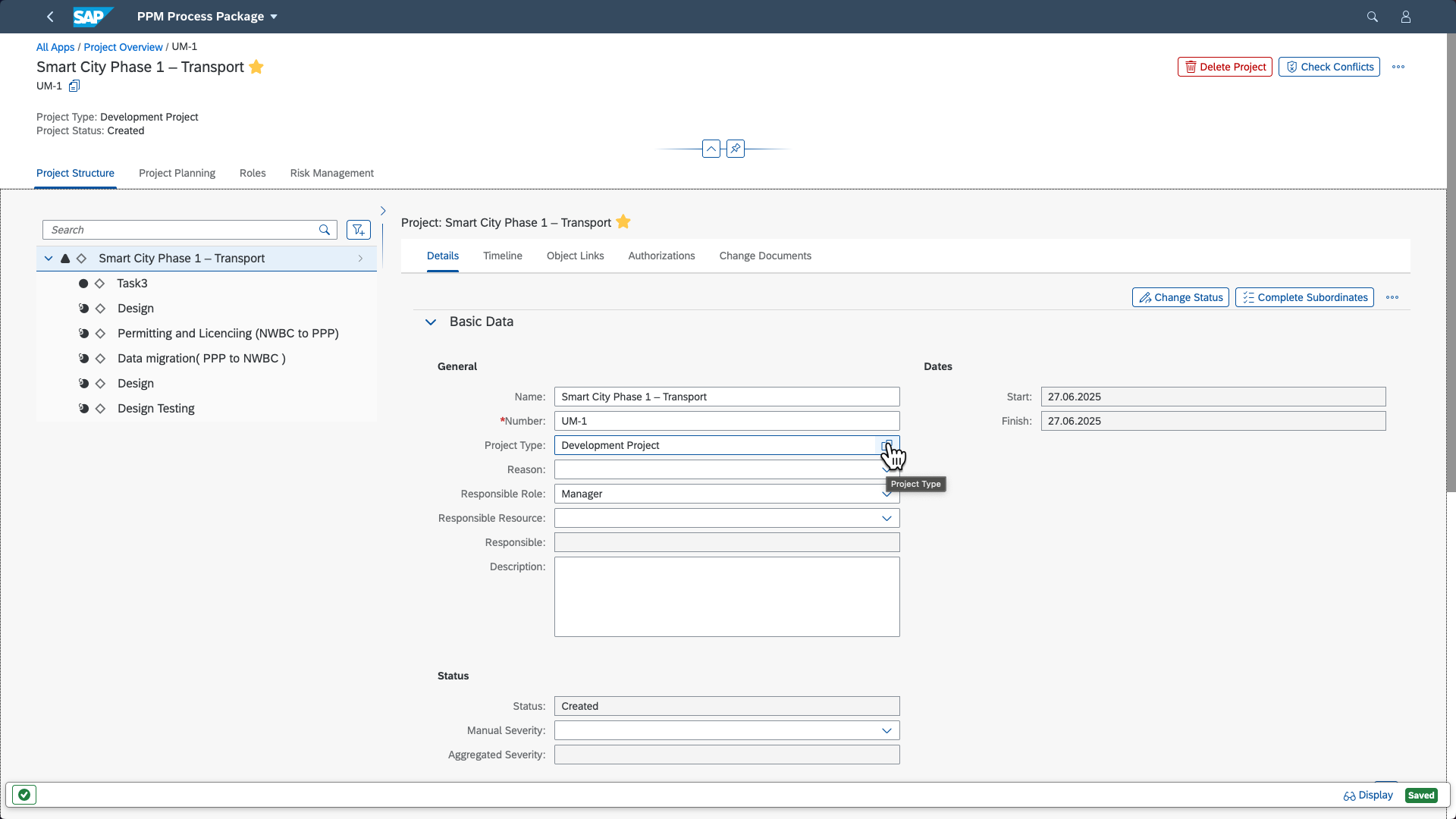Collapse the header with up-arrow button

click(711, 149)
